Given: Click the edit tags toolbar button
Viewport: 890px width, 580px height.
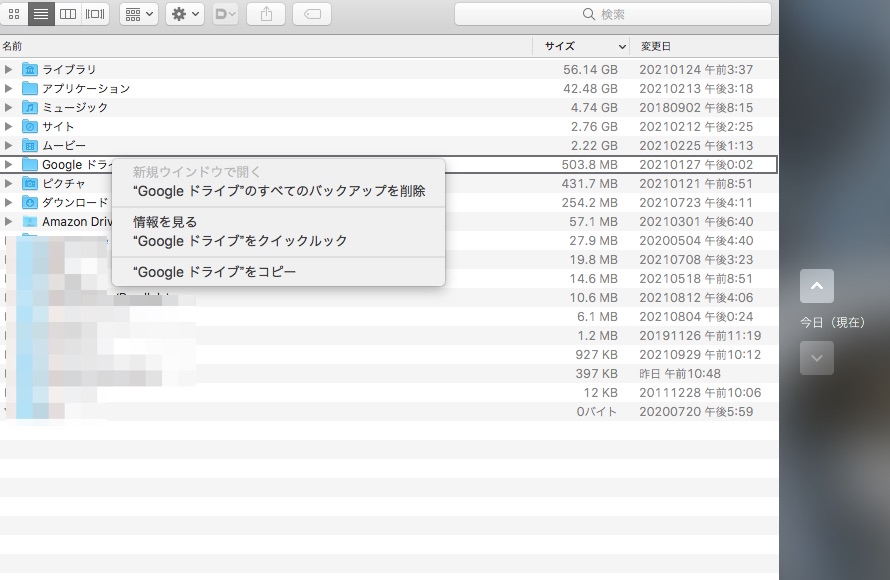Looking at the screenshot, I should click(x=312, y=14).
